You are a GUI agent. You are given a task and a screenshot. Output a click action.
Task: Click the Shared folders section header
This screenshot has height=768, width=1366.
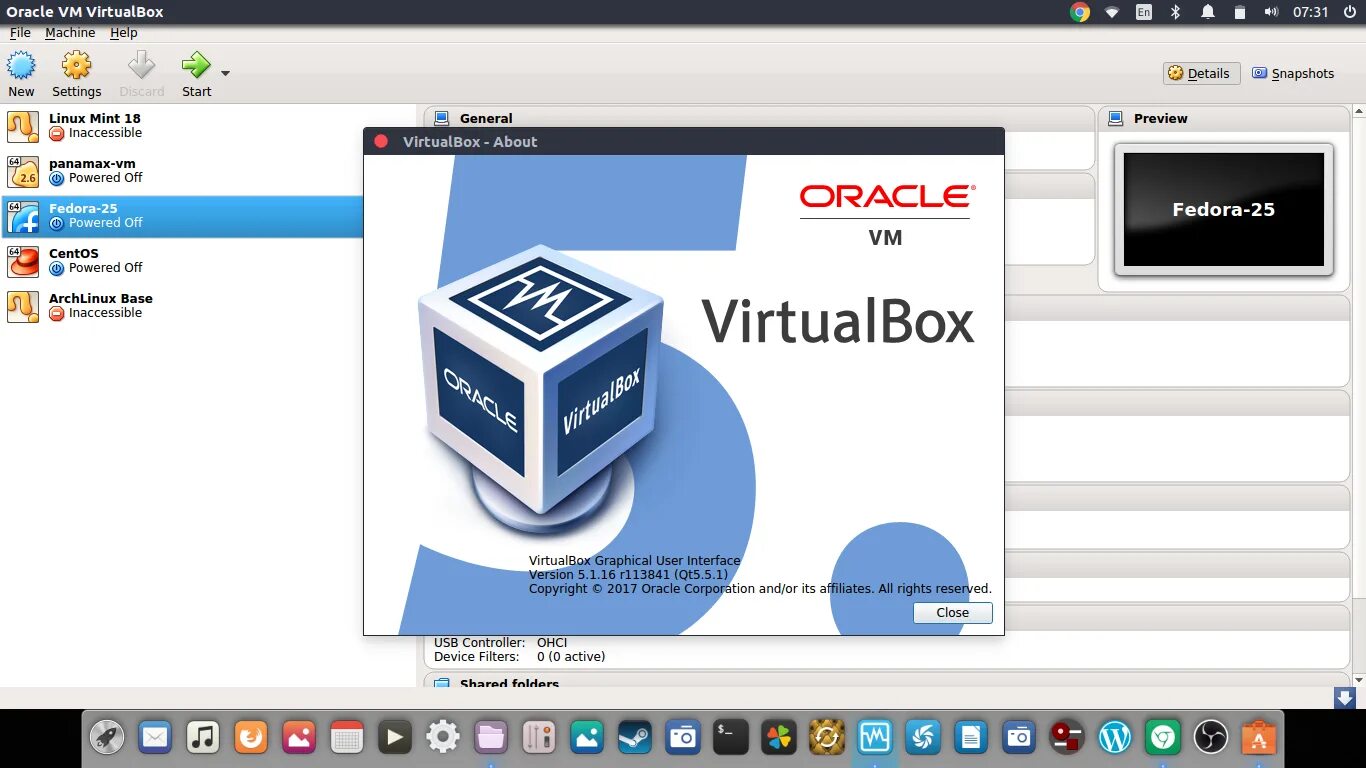[x=509, y=683]
